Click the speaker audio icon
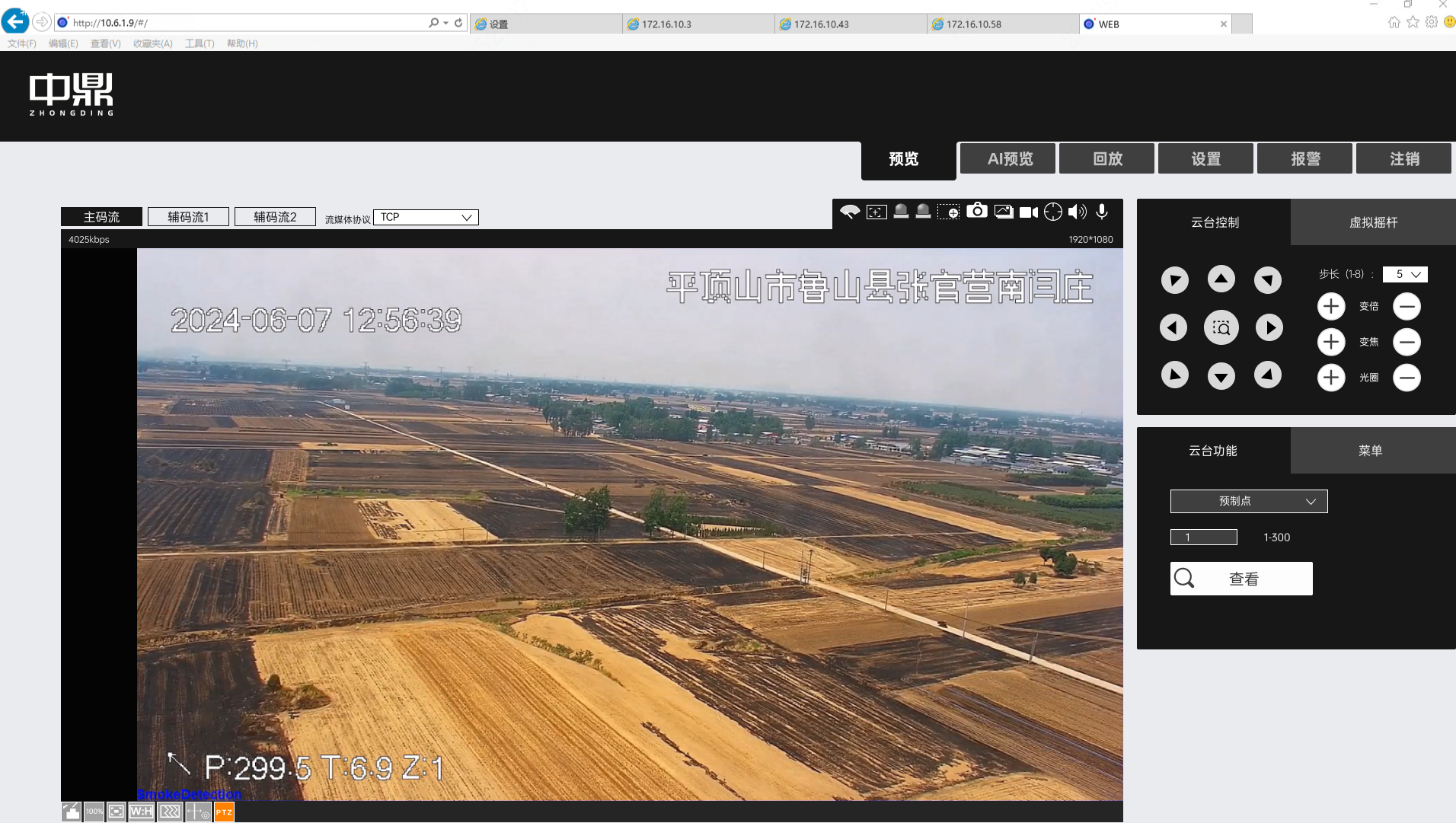1456x823 pixels. [x=1077, y=212]
